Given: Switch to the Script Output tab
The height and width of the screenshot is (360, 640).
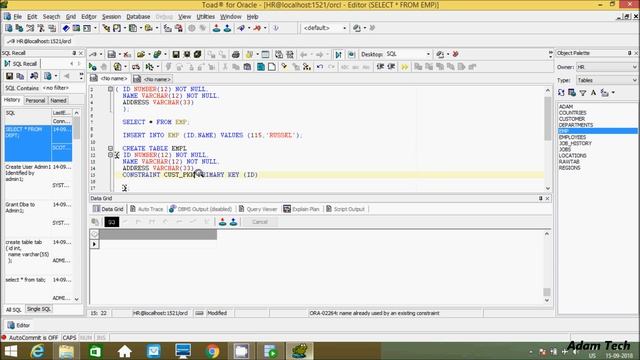Looking at the screenshot, I should click(345, 209).
